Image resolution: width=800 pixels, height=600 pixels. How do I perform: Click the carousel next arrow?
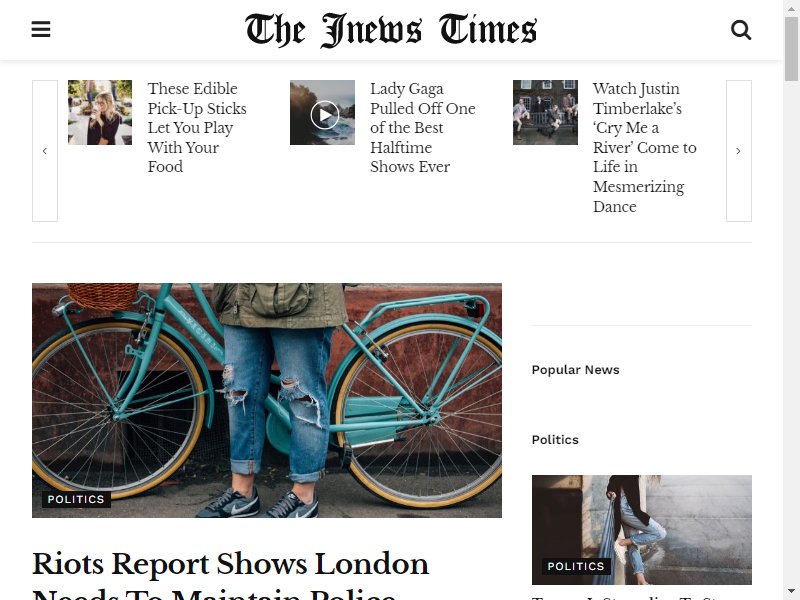point(739,151)
